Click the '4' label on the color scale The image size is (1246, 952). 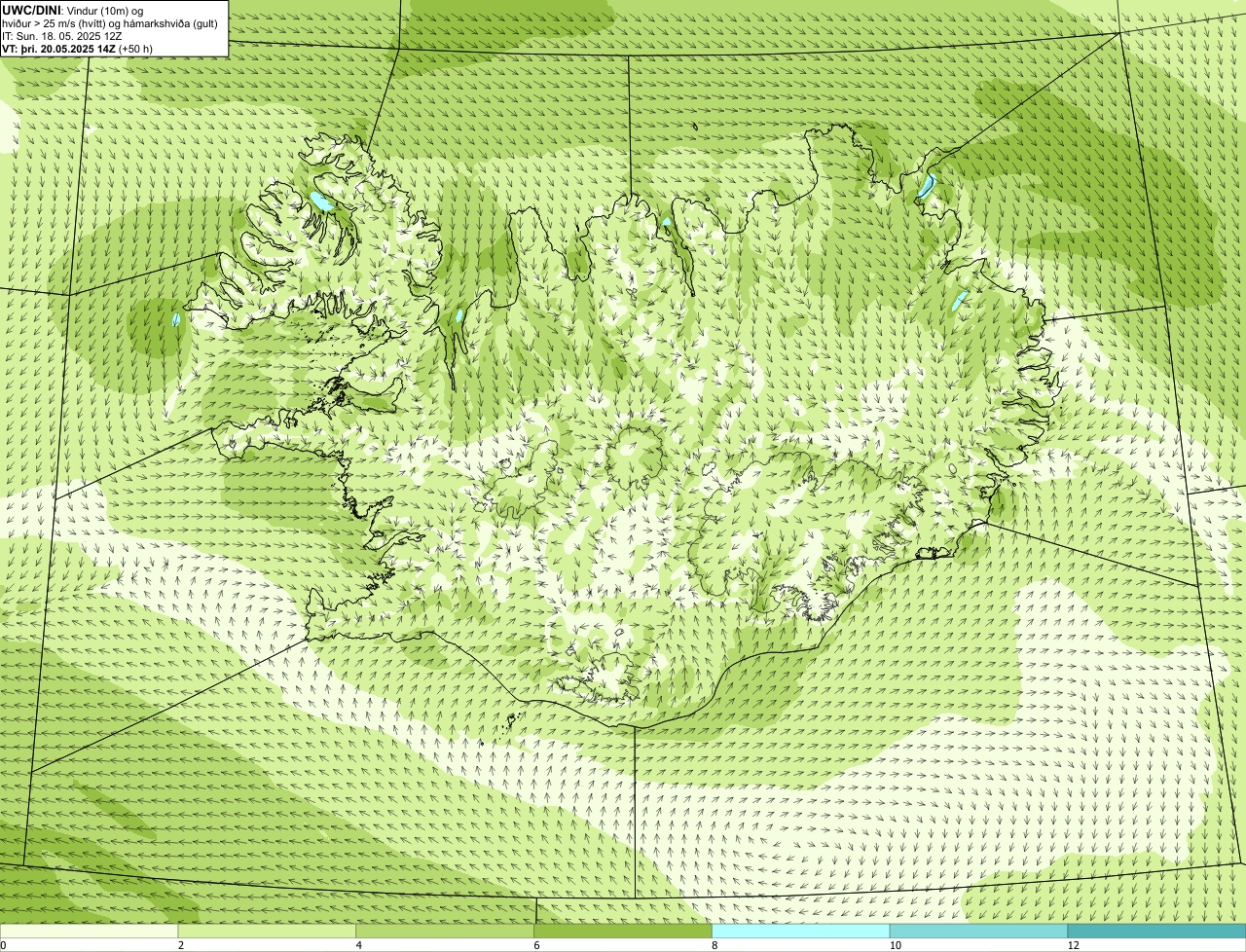click(x=359, y=945)
